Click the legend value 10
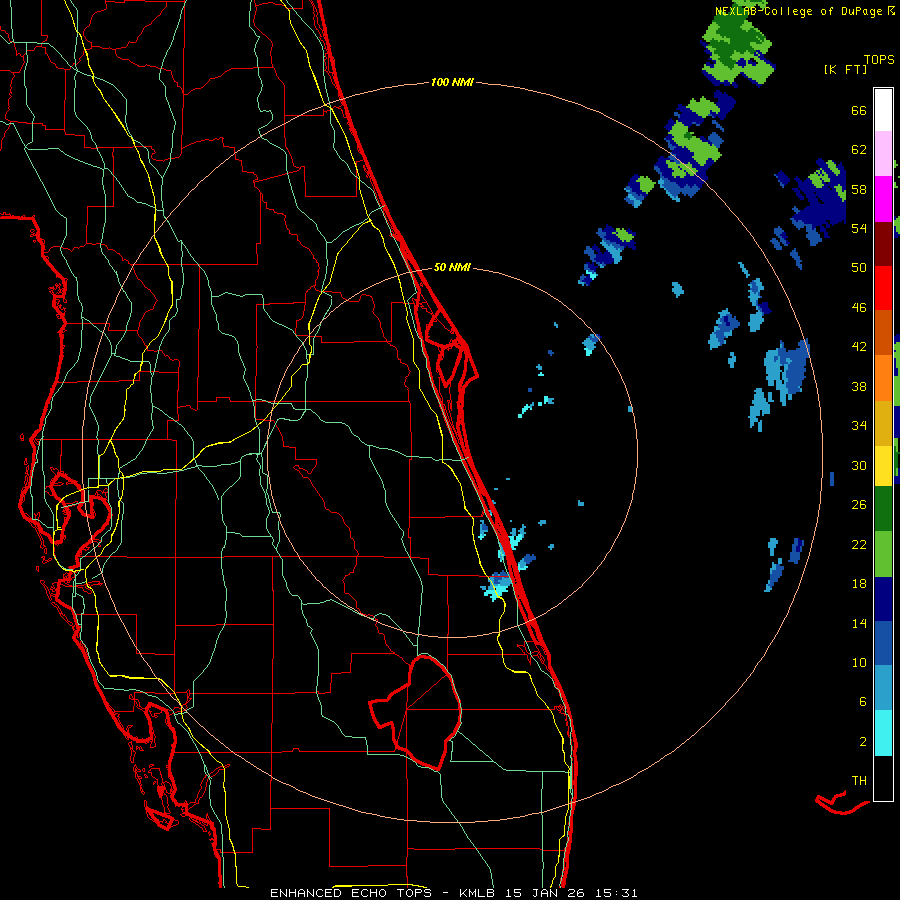Viewport: 900px width, 900px height. pyautogui.click(x=859, y=662)
